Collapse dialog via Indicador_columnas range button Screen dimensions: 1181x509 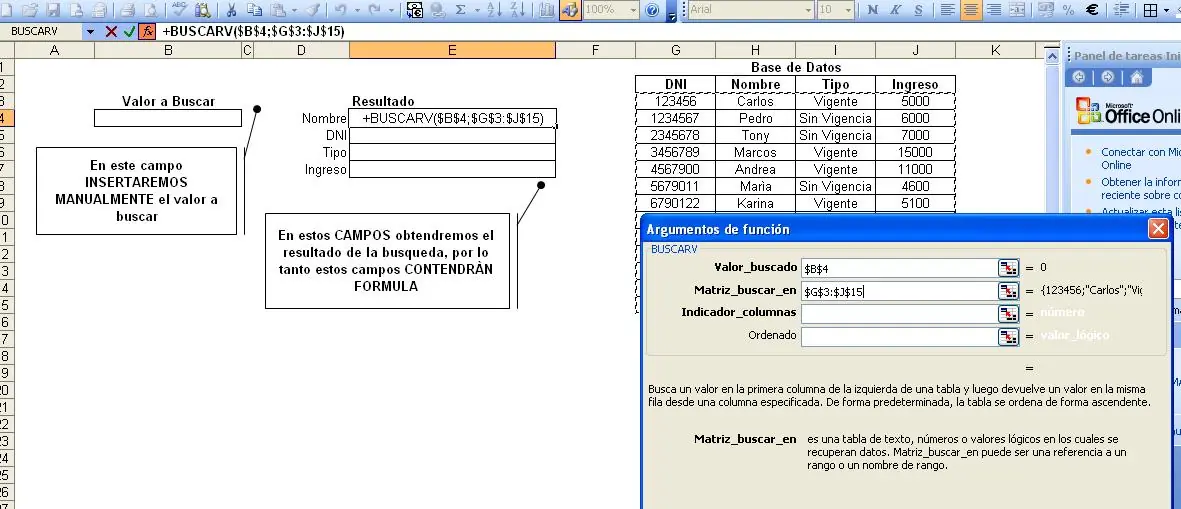[x=1008, y=313]
